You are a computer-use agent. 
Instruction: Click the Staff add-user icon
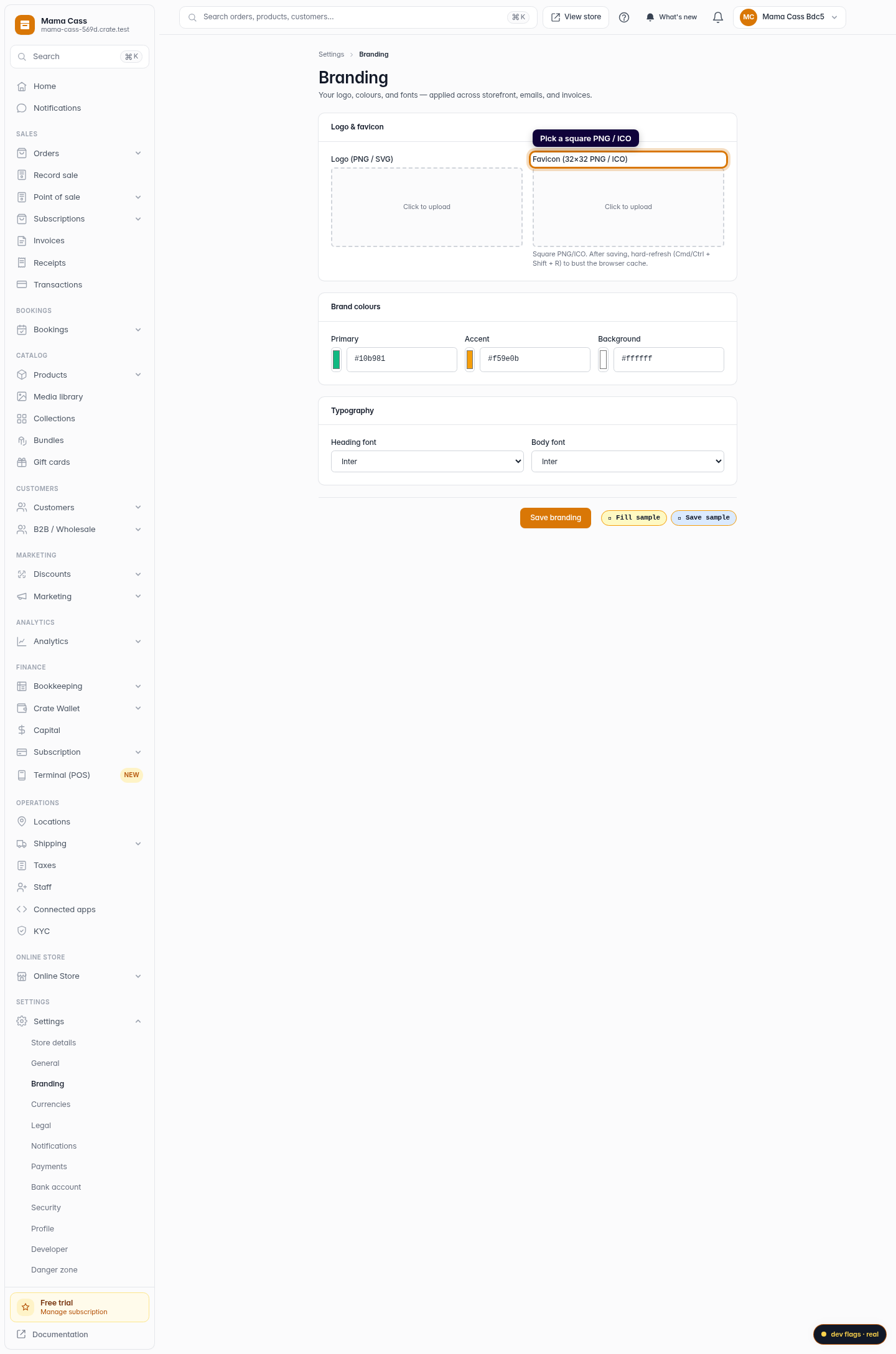pos(22,887)
